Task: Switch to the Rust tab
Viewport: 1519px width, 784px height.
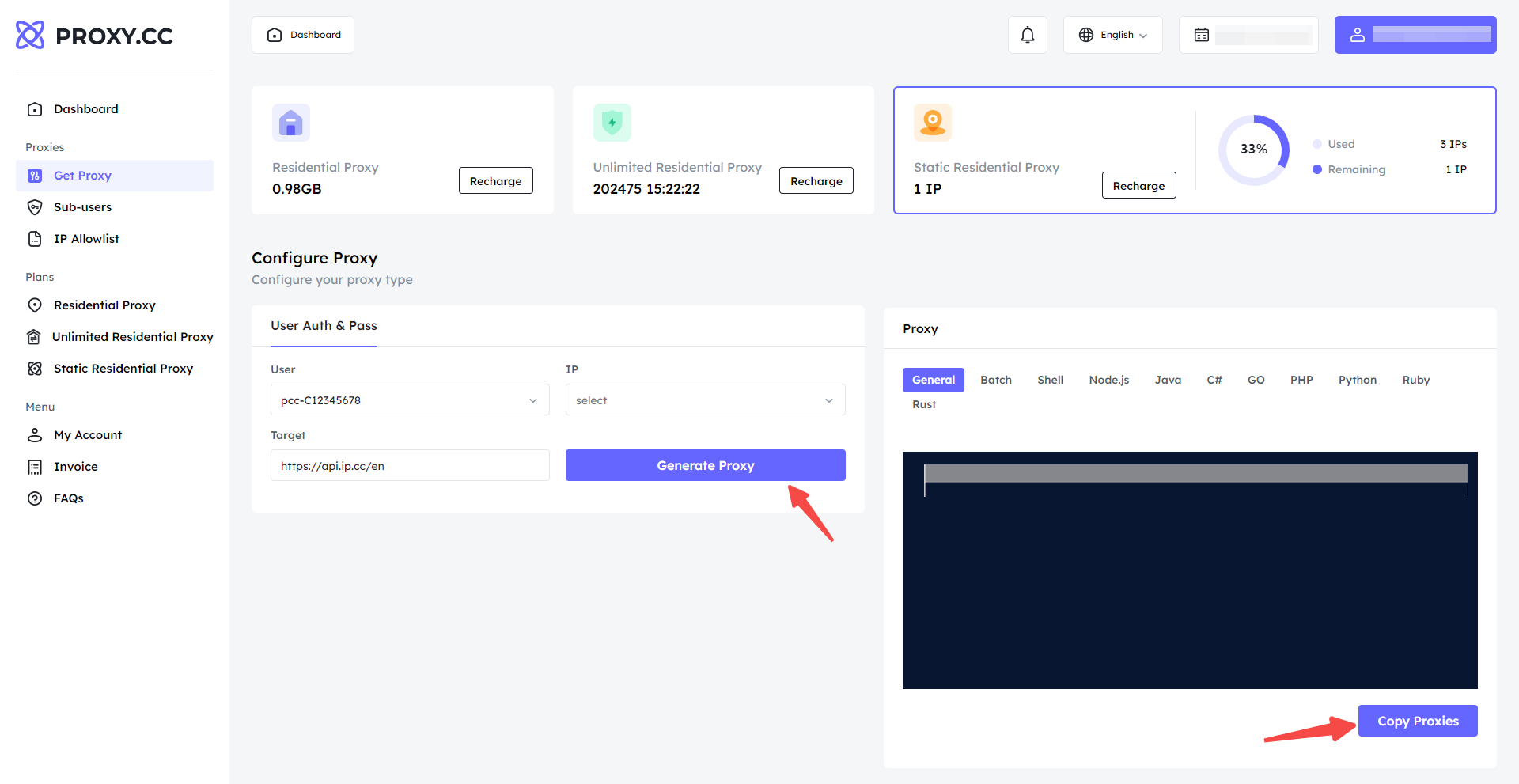Action: tap(924, 404)
